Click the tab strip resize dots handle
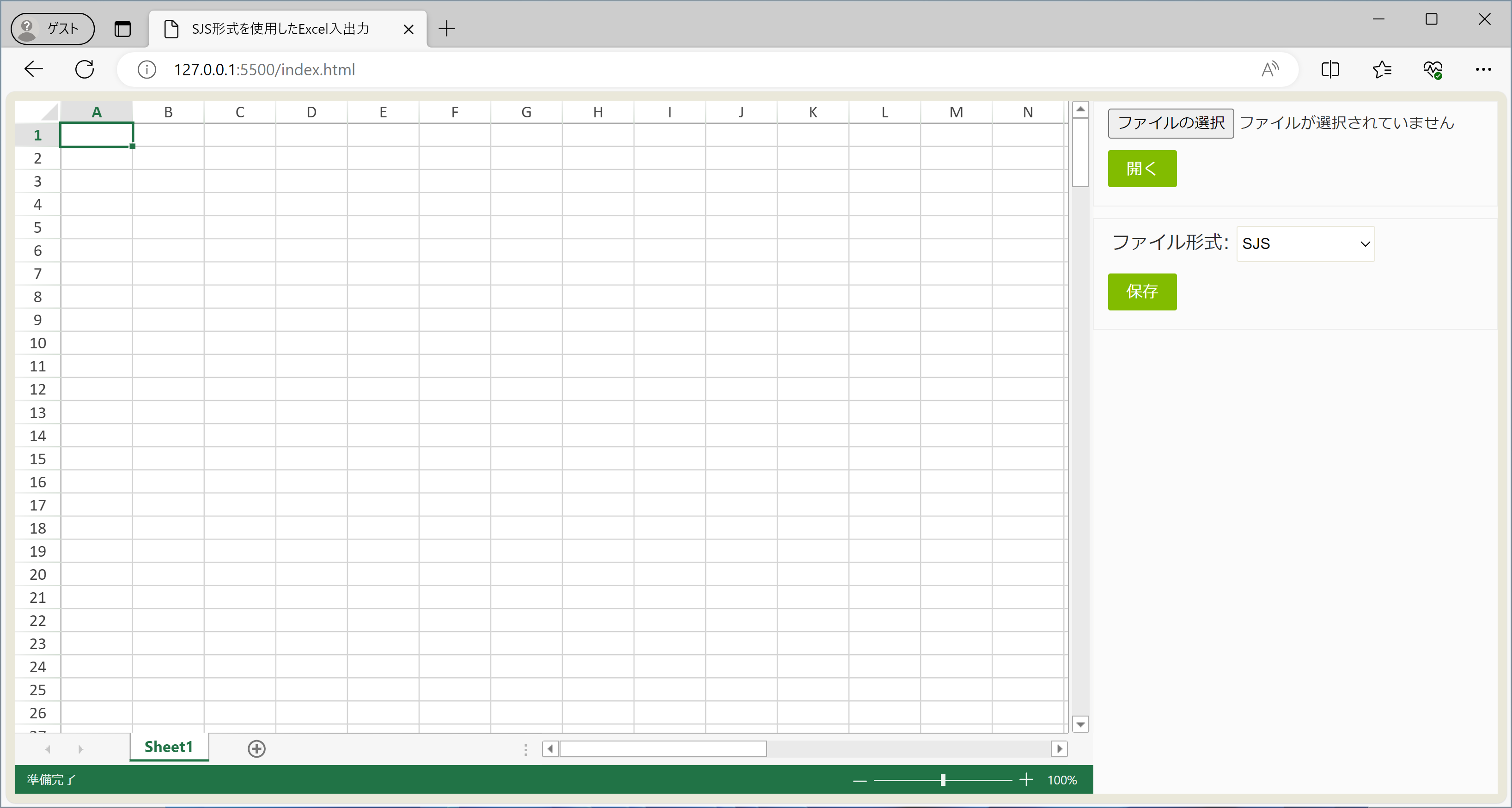The image size is (1512, 808). pos(526,749)
